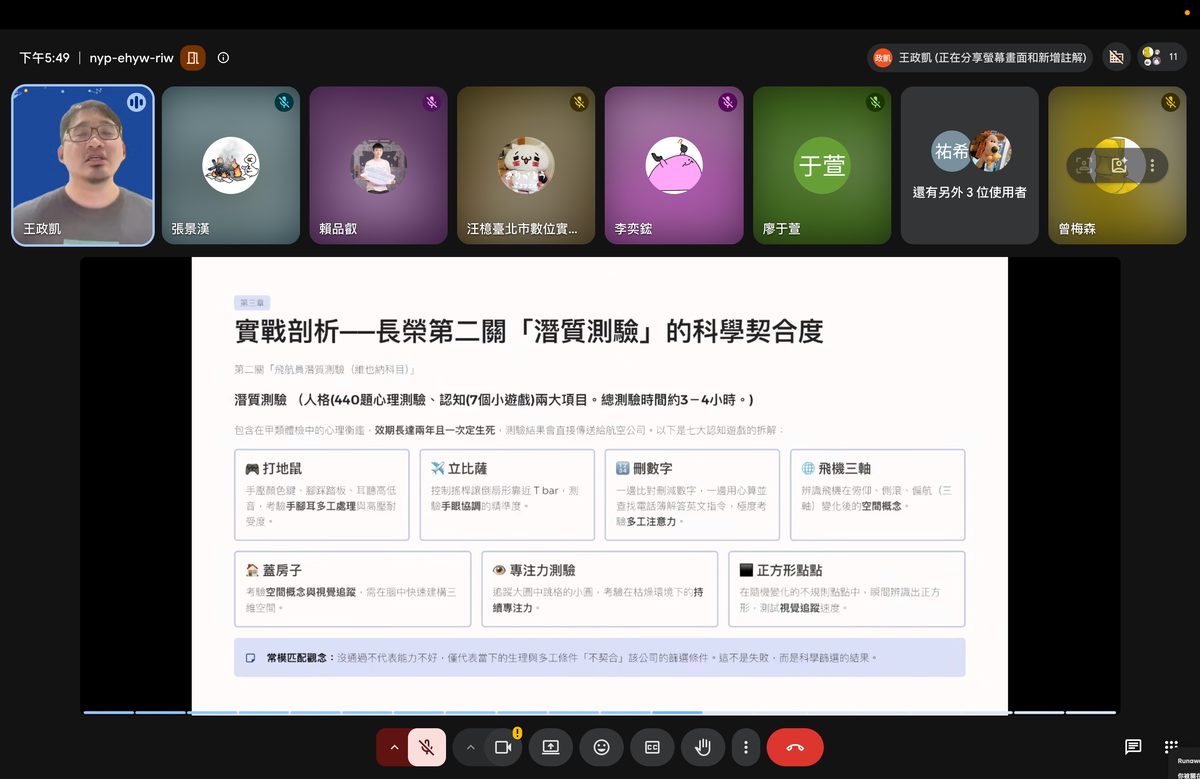Screen dimensions: 1200x779
Task: Click muted mic icon on 李奕鋐 tile
Action: tap(727, 102)
